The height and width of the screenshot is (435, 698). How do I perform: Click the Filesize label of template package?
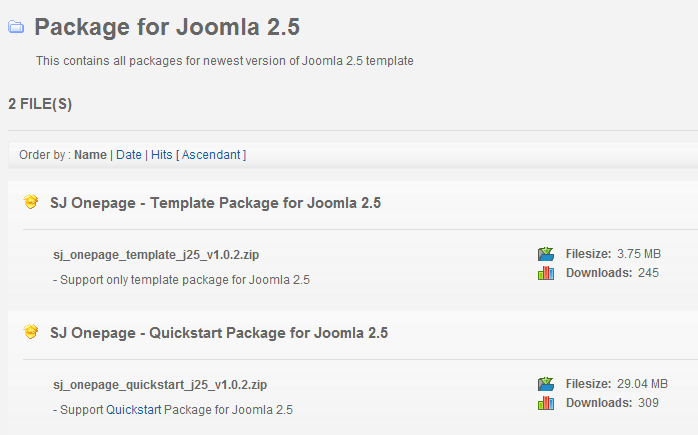[588, 254]
